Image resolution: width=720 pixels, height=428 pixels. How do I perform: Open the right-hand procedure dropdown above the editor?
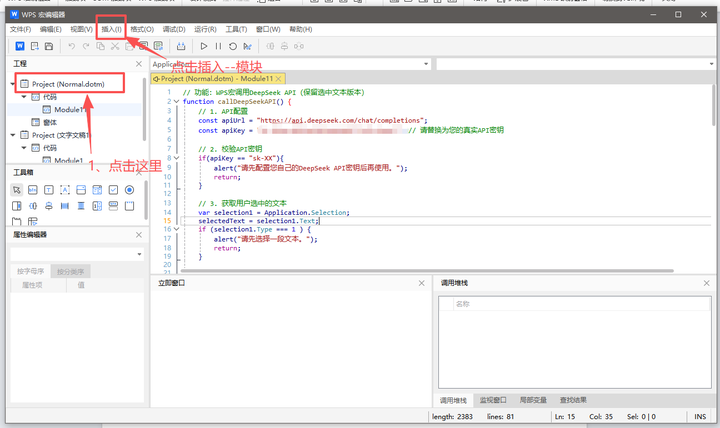click(711, 64)
